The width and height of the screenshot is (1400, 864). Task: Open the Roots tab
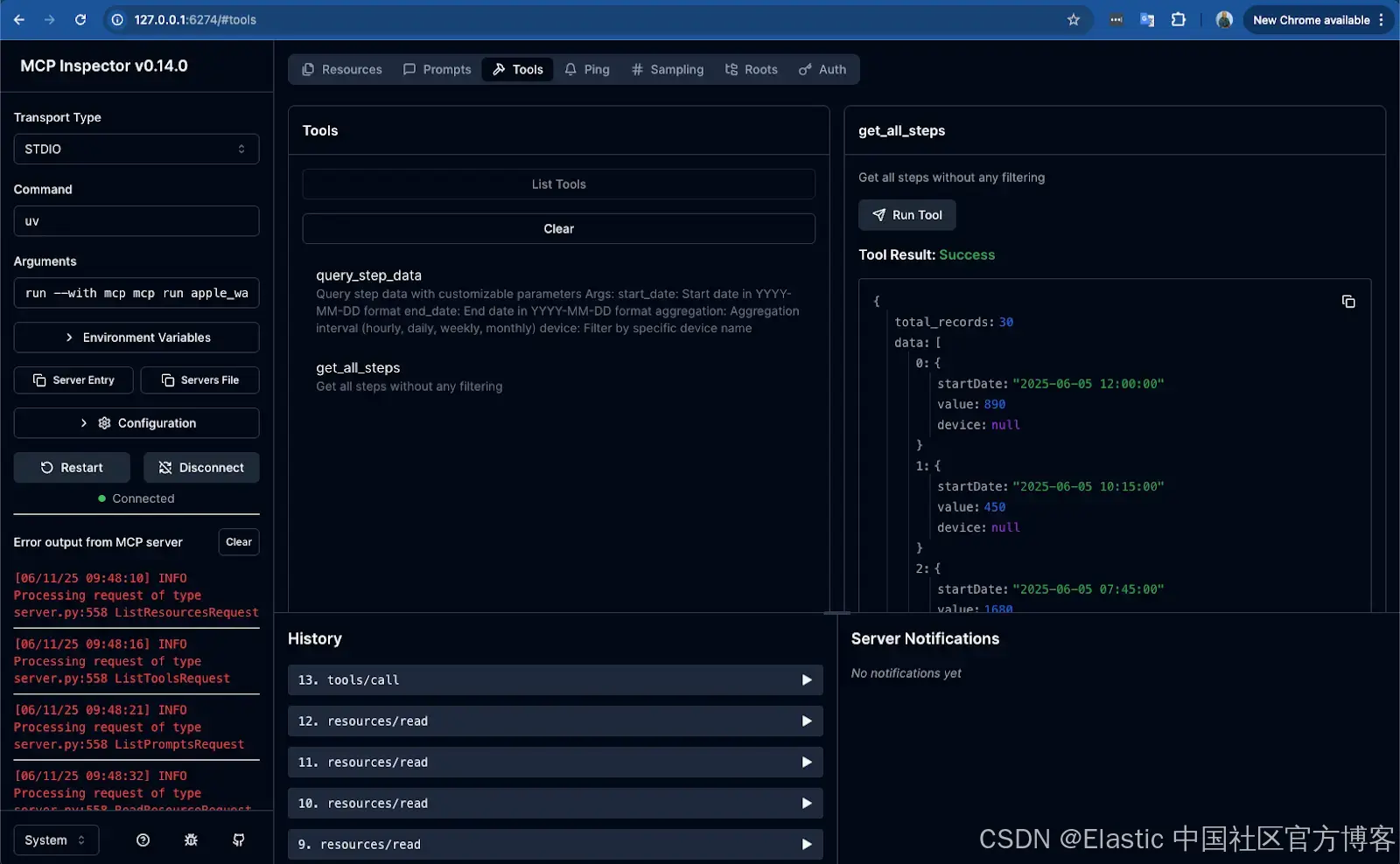pyautogui.click(x=751, y=69)
